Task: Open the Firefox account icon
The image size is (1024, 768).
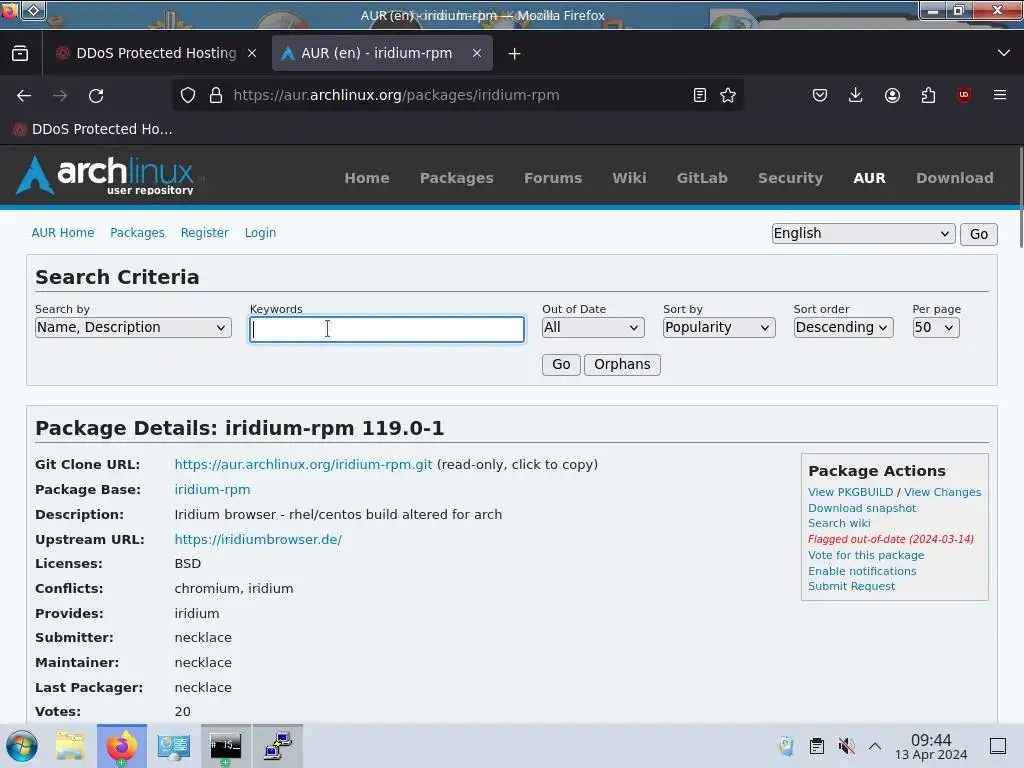Action: tap(892, 95)
